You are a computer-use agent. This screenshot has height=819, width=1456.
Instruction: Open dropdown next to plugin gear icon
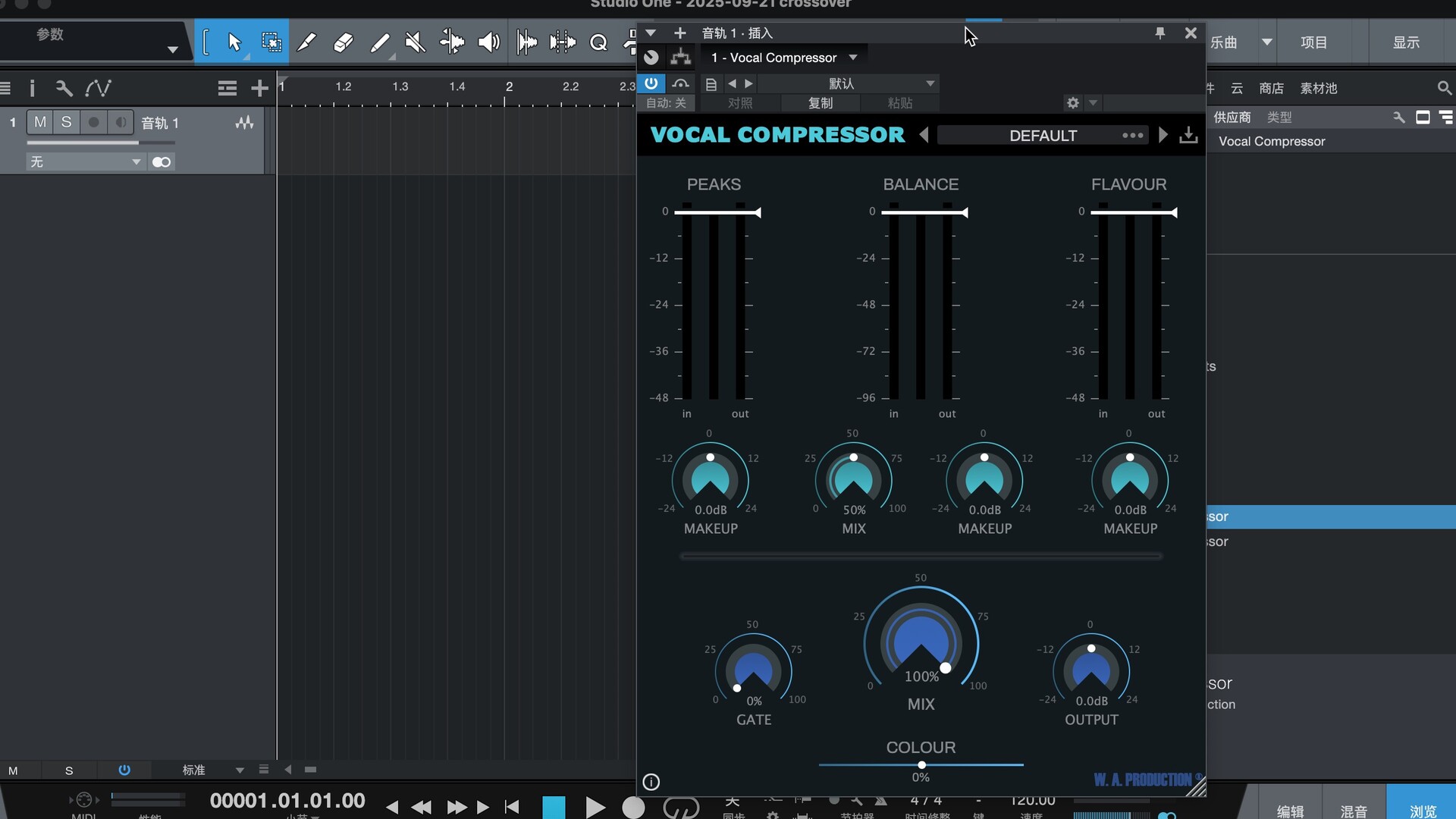(1093, 103)
